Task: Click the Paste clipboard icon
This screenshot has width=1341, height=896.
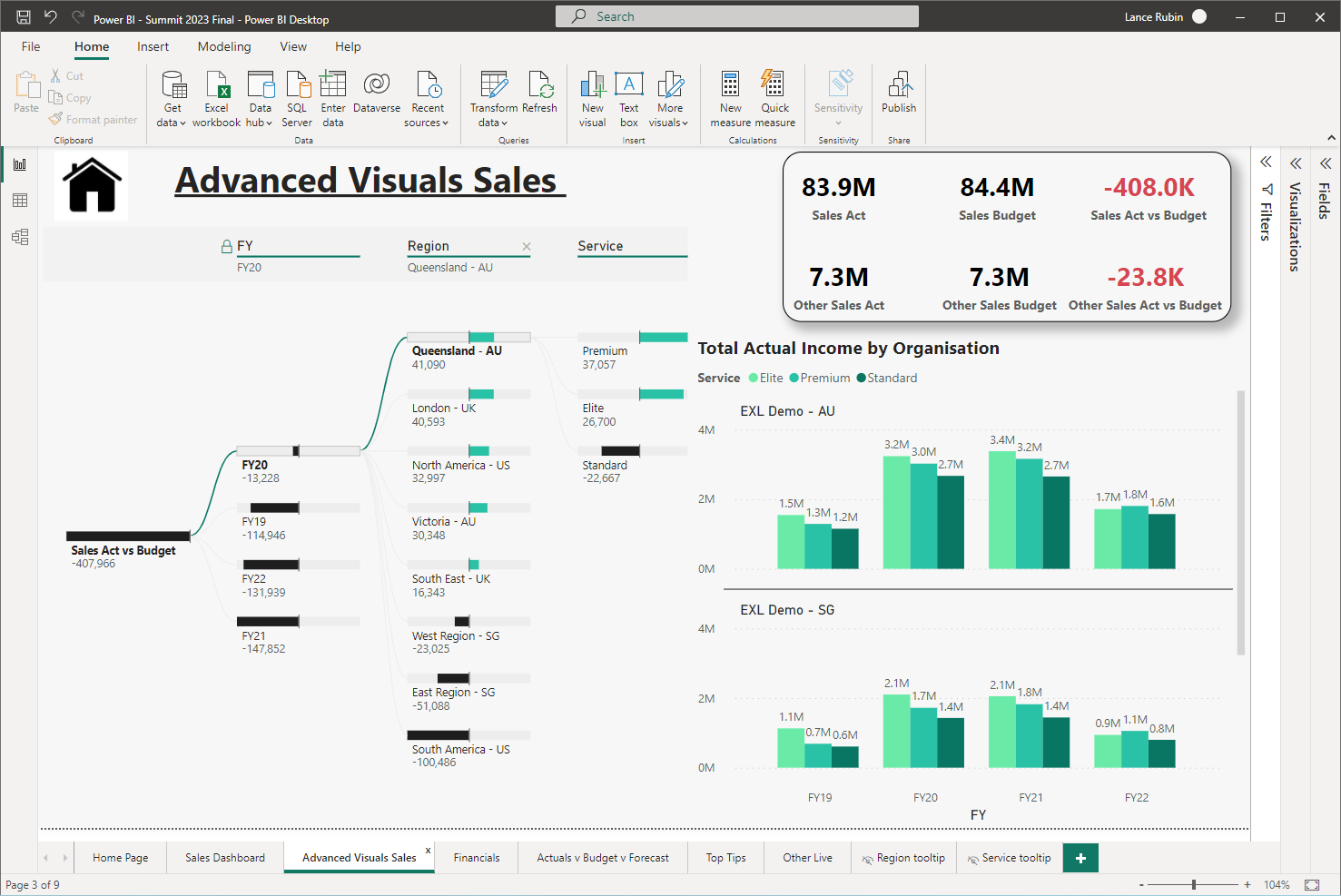Action: click(26, 85)
